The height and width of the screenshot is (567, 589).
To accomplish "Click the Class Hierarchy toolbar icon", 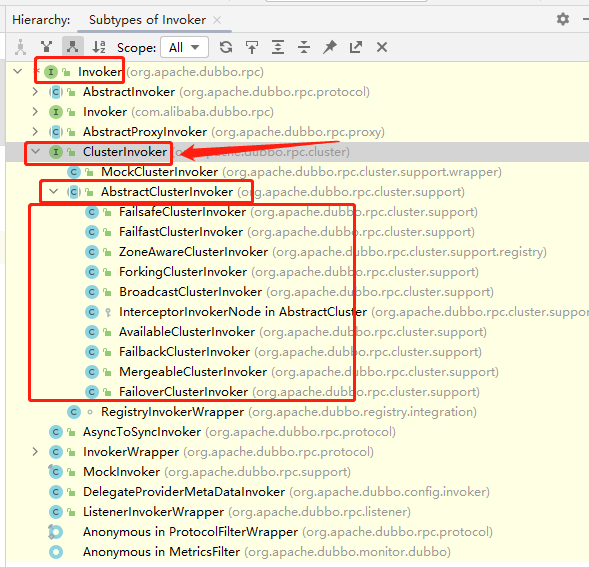I will [x=21, y=47].
